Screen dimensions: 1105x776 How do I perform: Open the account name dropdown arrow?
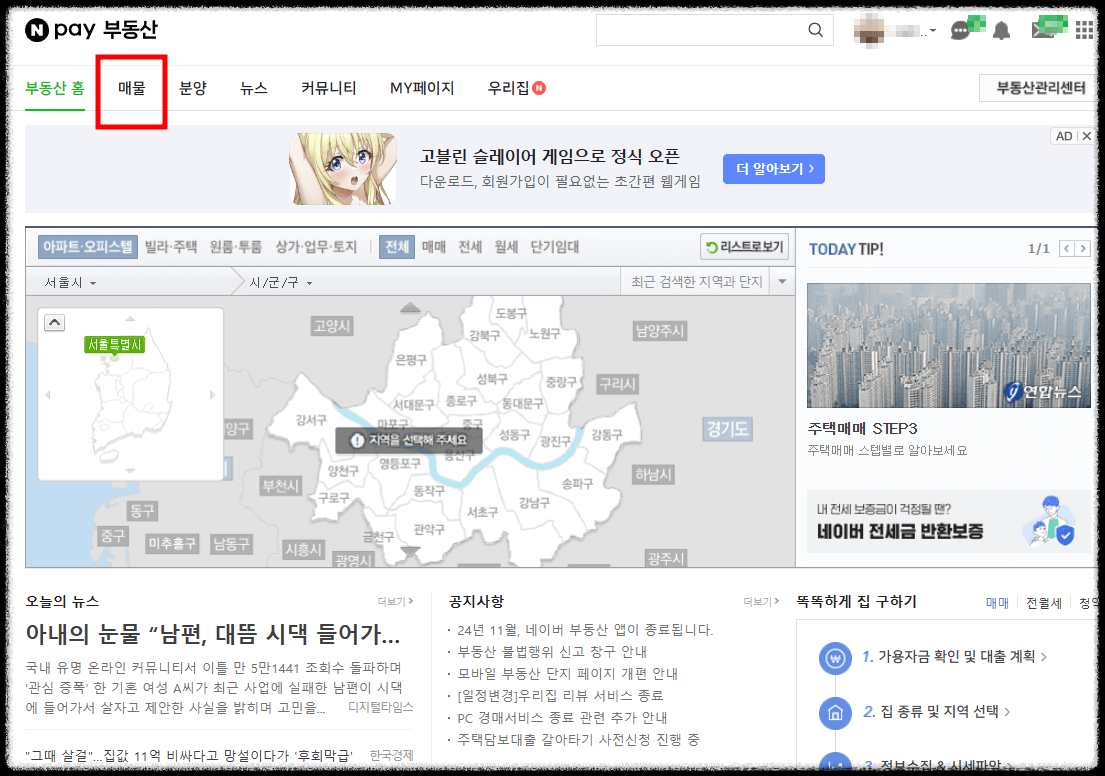tap(932, 31)
